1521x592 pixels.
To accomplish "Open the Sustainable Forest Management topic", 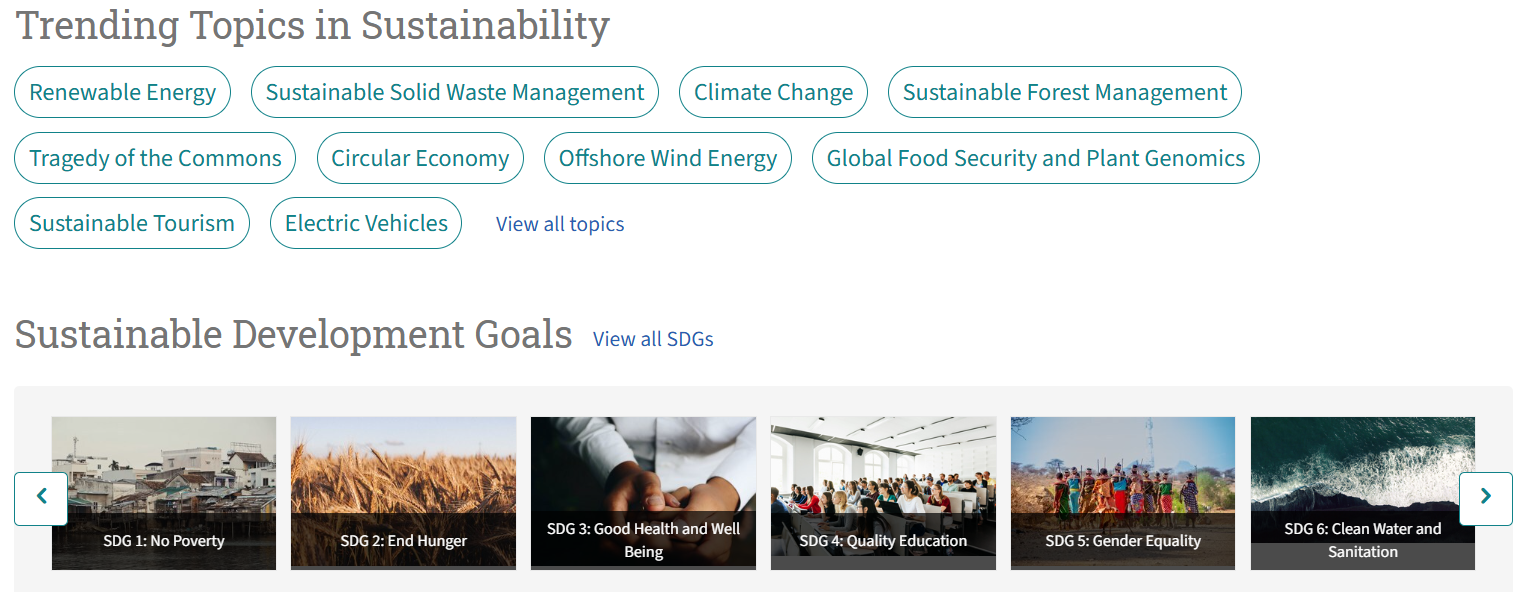I will coord(1064,91).
